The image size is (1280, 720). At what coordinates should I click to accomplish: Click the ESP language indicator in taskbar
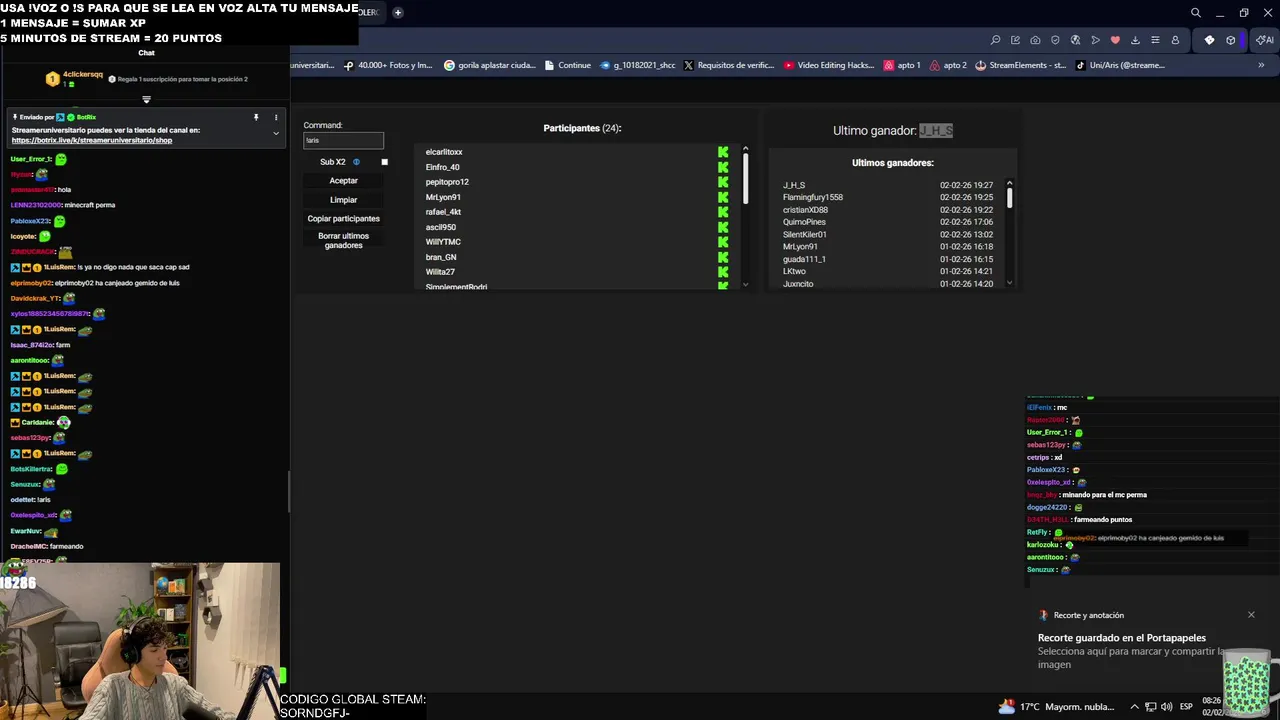pyautogui.click(x=1186, y=707)
